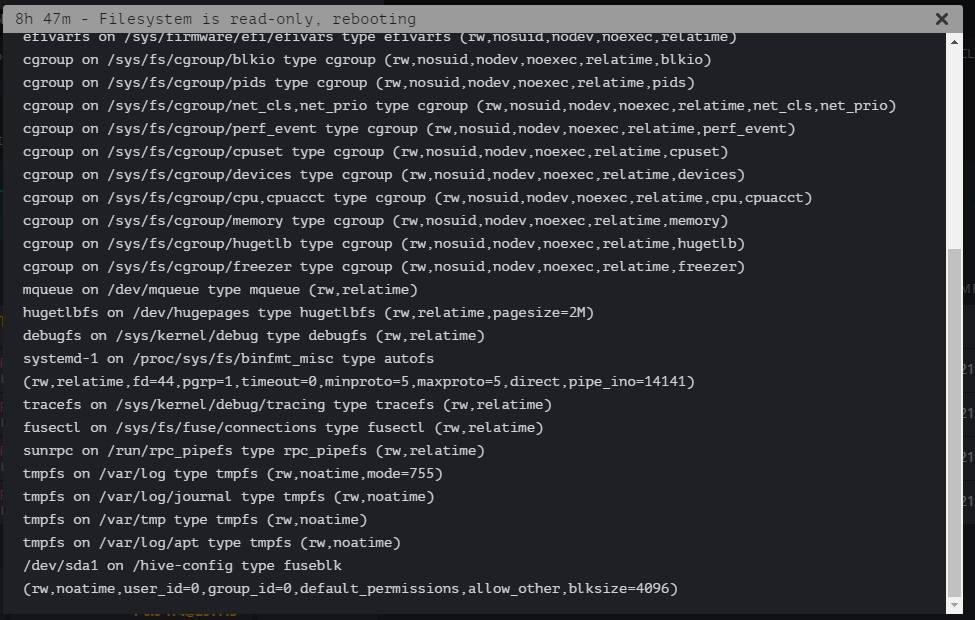The width and height of the screenshot is (975, 620).
Task: Select the tmpfs on /var/tmp line
Action: pyautogui.click(x=194, y=520)
